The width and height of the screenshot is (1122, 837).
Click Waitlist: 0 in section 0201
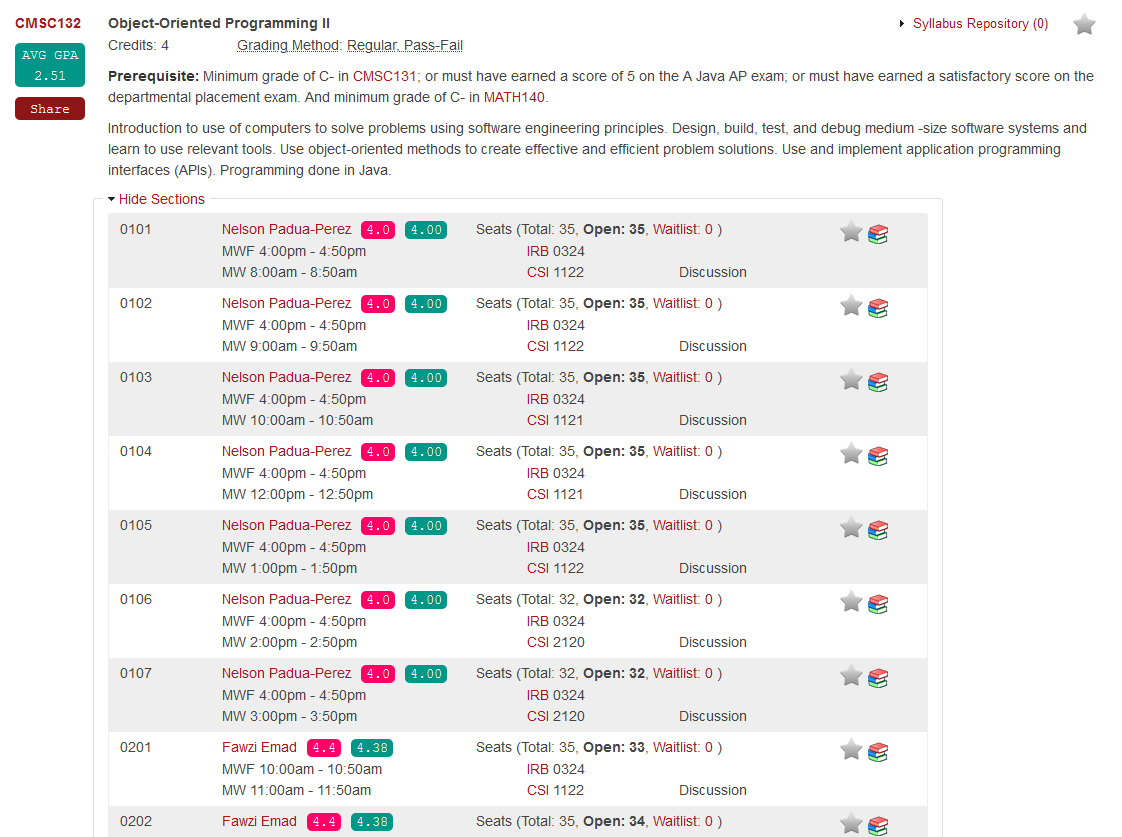click(x=683, y=747)
